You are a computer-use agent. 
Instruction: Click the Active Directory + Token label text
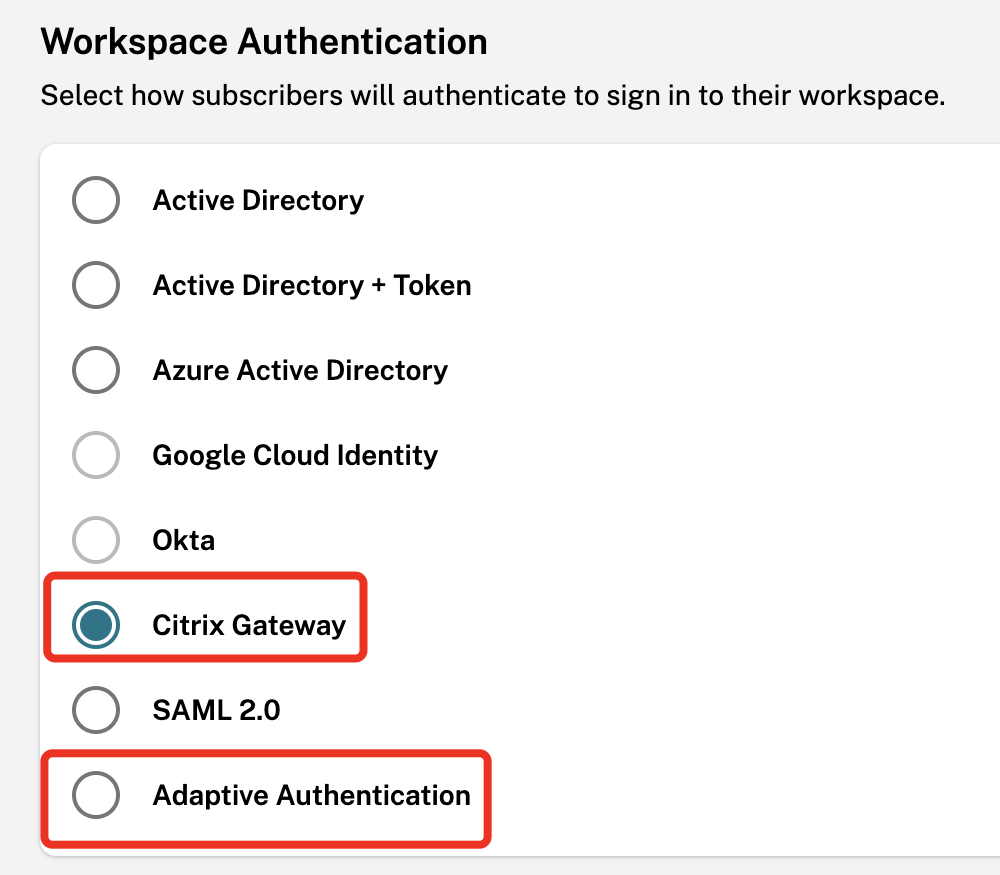pyautogui.click(x=312, y=286)
